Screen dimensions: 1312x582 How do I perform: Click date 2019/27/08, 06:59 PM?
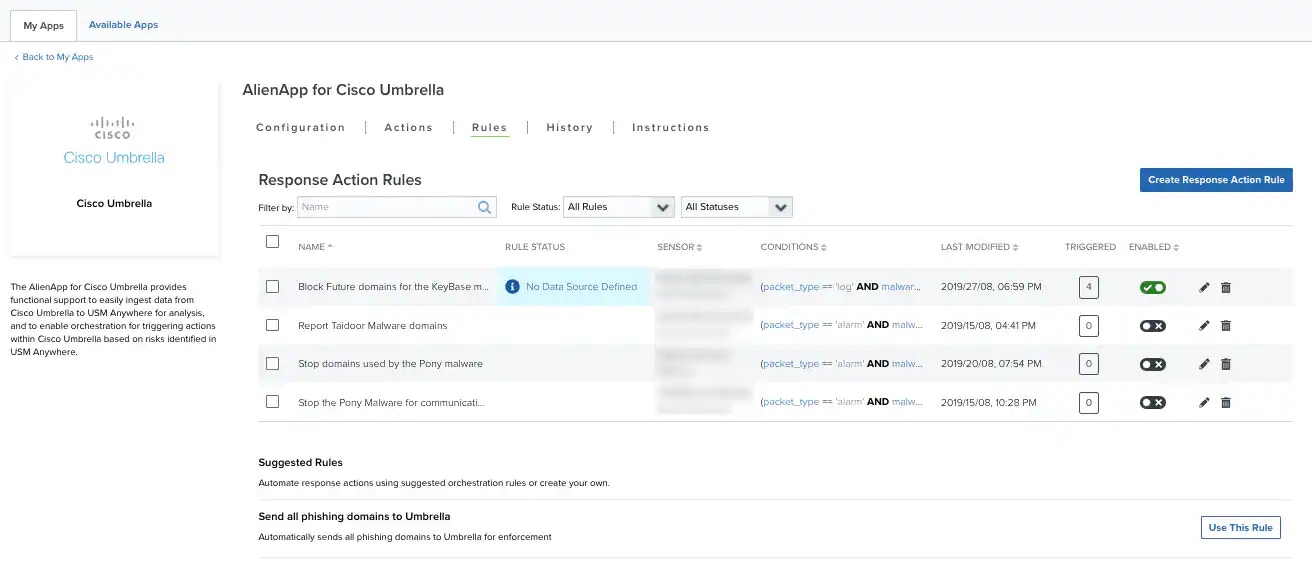991,287
